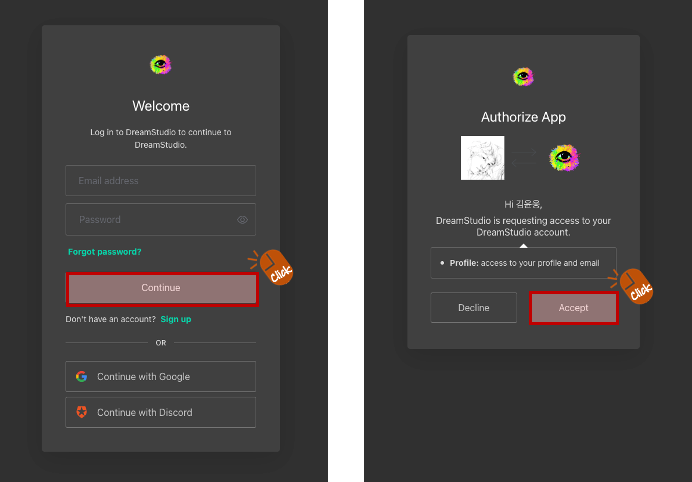The image size is (692, 482).
Task: Click the user profile sketch thumbnail
Action: click(482, 158)
